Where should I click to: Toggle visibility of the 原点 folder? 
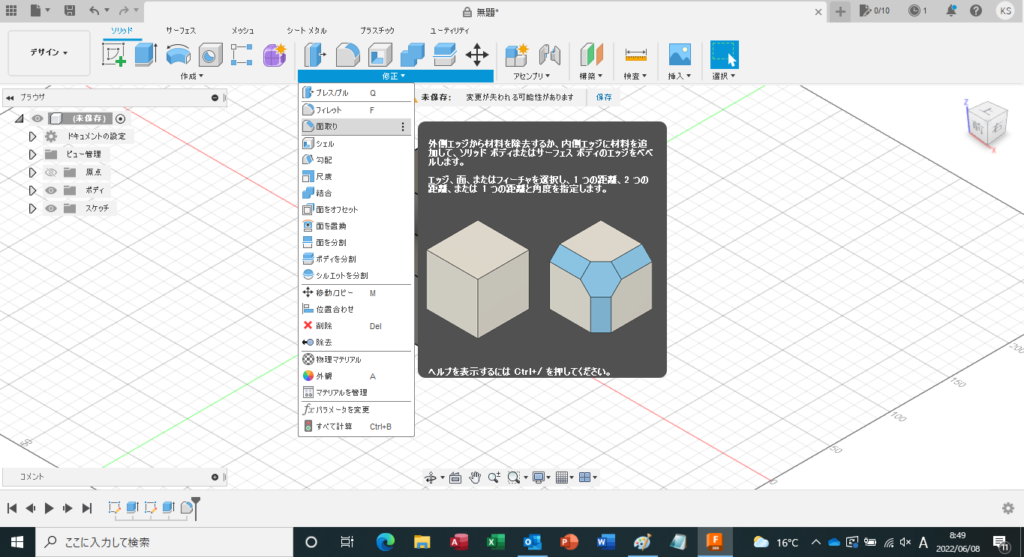click(x=51, y=172)
